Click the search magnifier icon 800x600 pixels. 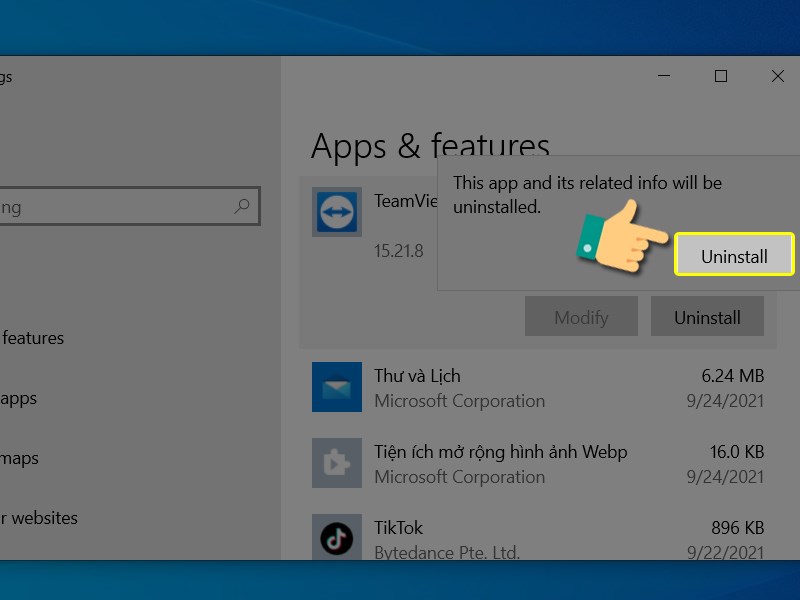[241, 207]
